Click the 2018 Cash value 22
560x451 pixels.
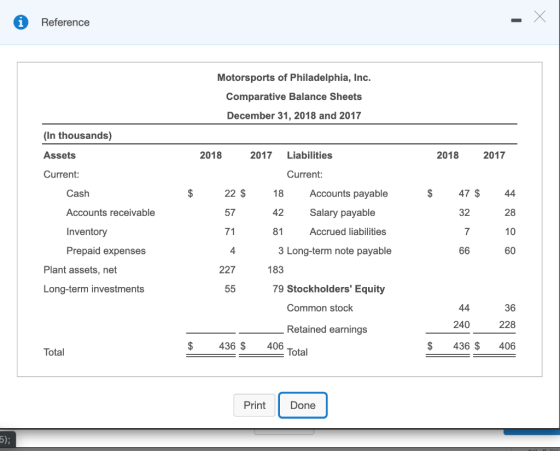[230, 194]
